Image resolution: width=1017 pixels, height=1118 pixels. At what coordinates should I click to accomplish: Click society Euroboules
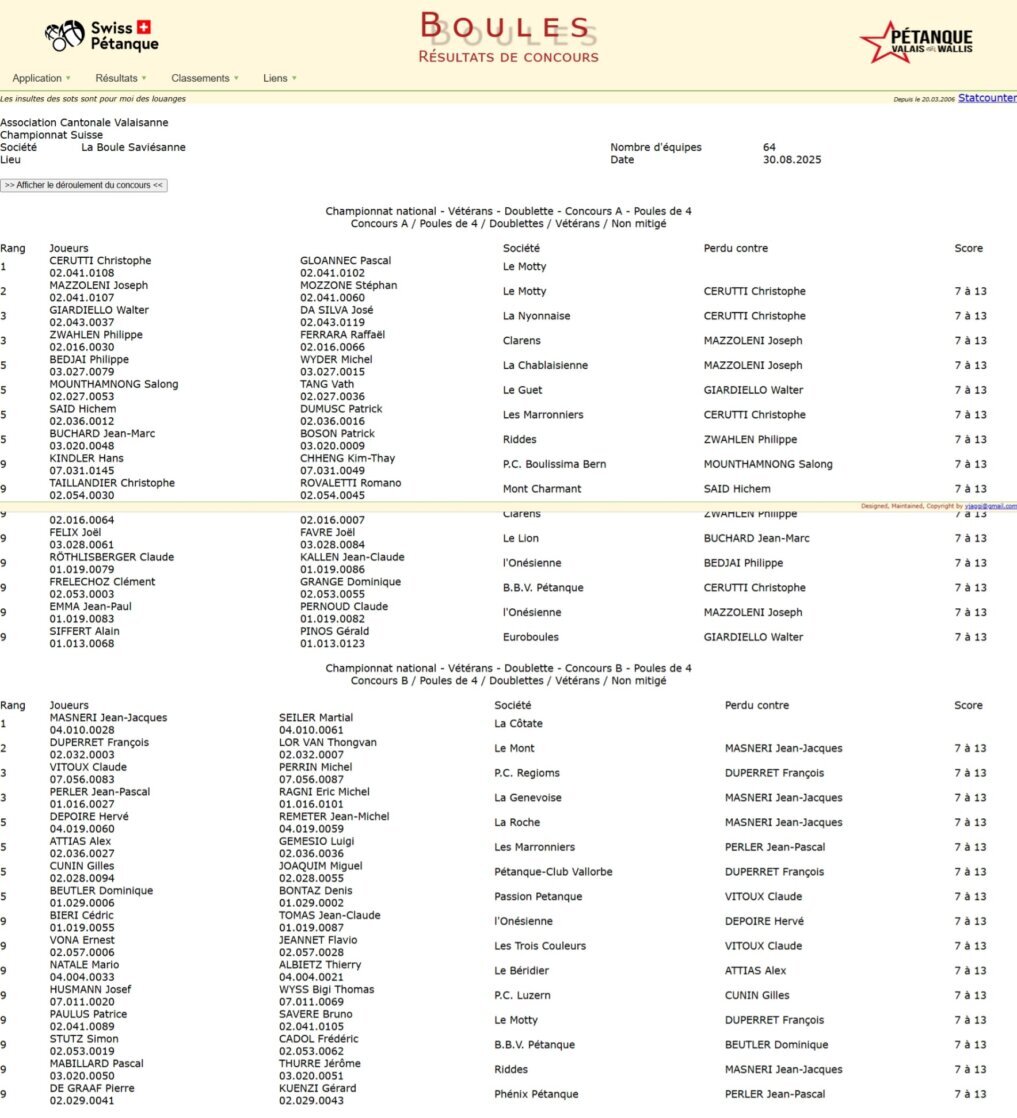coord(531,637)
